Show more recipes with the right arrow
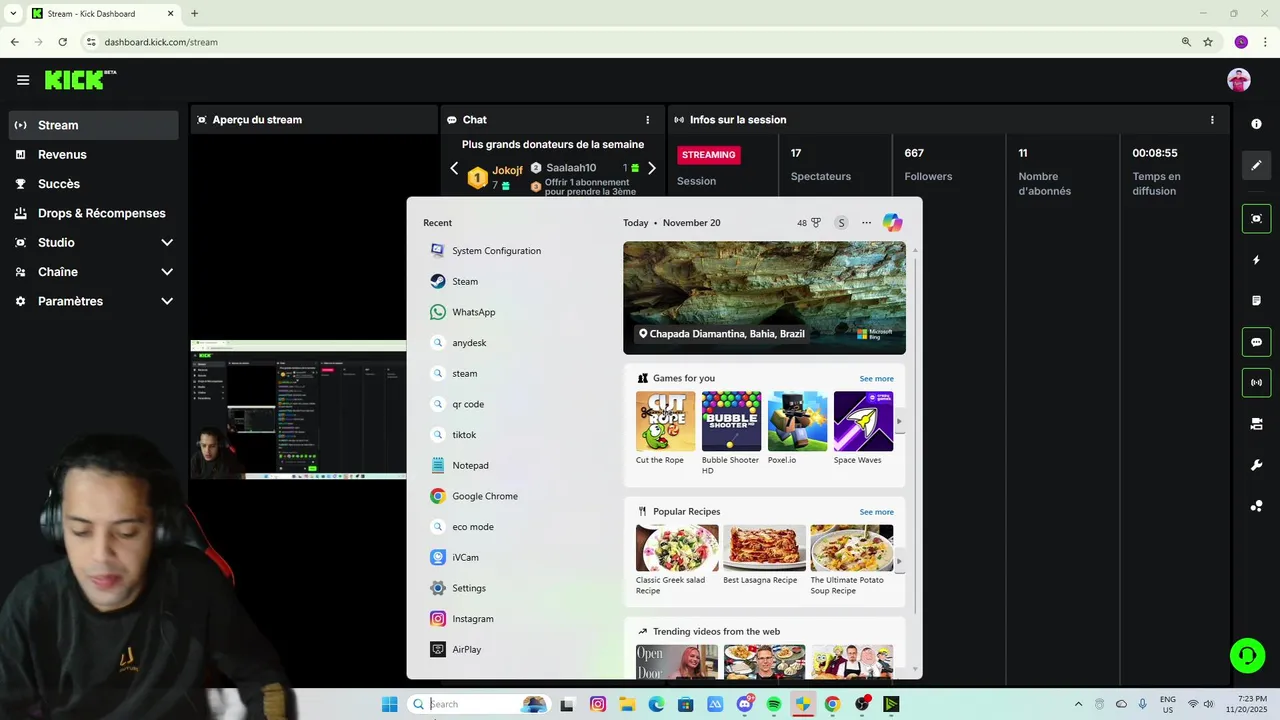 [x=899, y=561]
